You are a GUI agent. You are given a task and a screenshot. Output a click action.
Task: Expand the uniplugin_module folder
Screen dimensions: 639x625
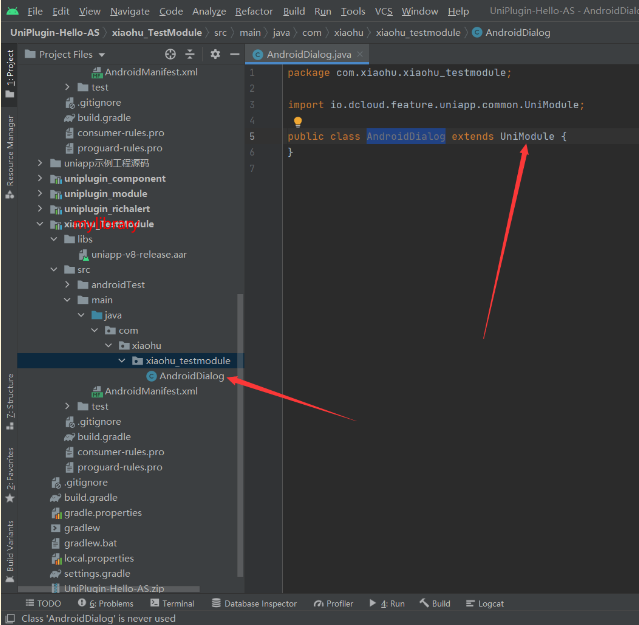40,194
